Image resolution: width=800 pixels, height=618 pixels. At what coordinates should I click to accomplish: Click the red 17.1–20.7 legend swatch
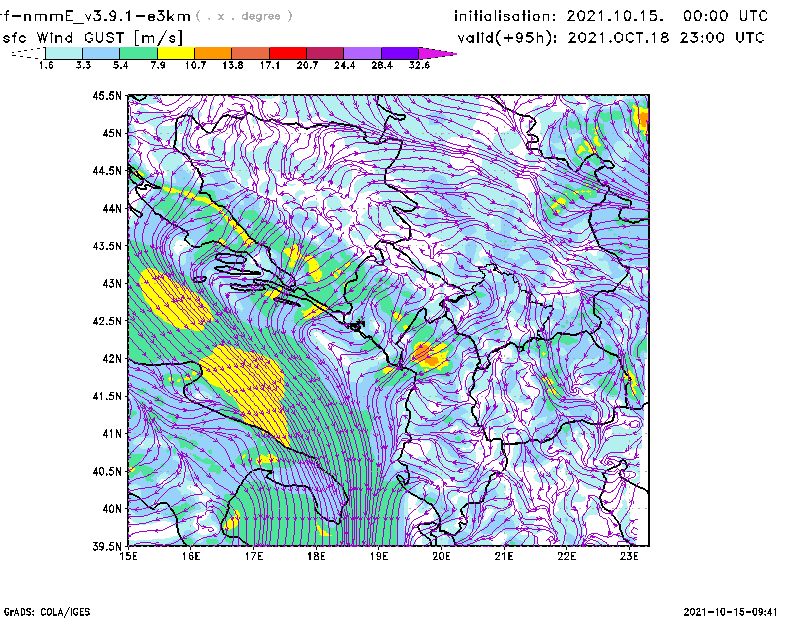tap(288, 53)
